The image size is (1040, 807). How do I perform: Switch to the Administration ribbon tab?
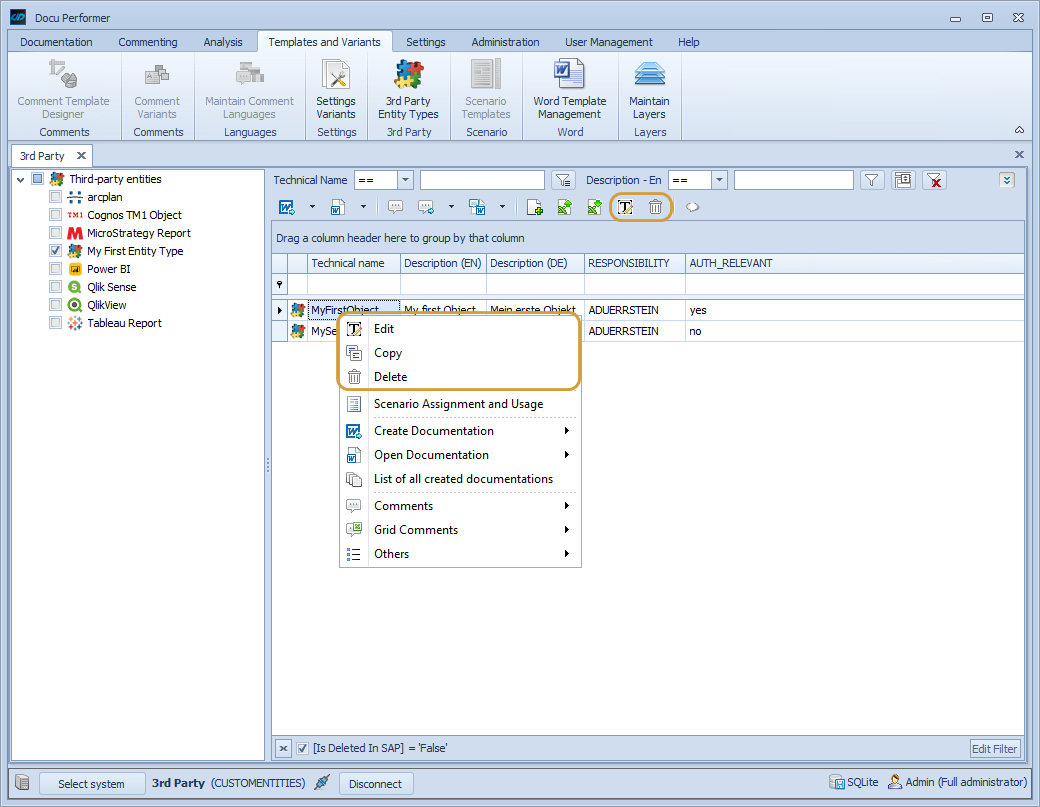(505, 42)
